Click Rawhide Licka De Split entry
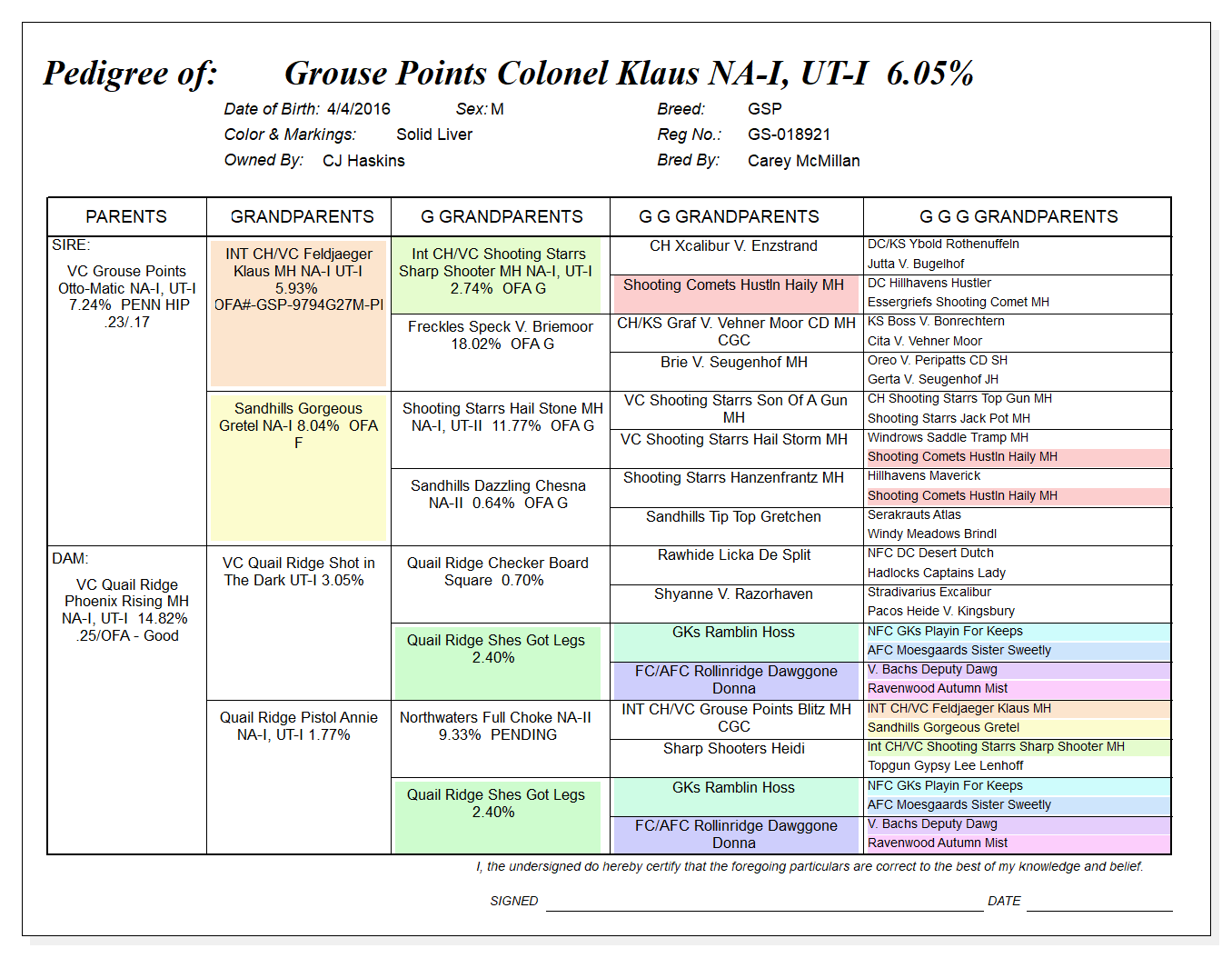1232x958 pixels. click(x=734, y=555)
